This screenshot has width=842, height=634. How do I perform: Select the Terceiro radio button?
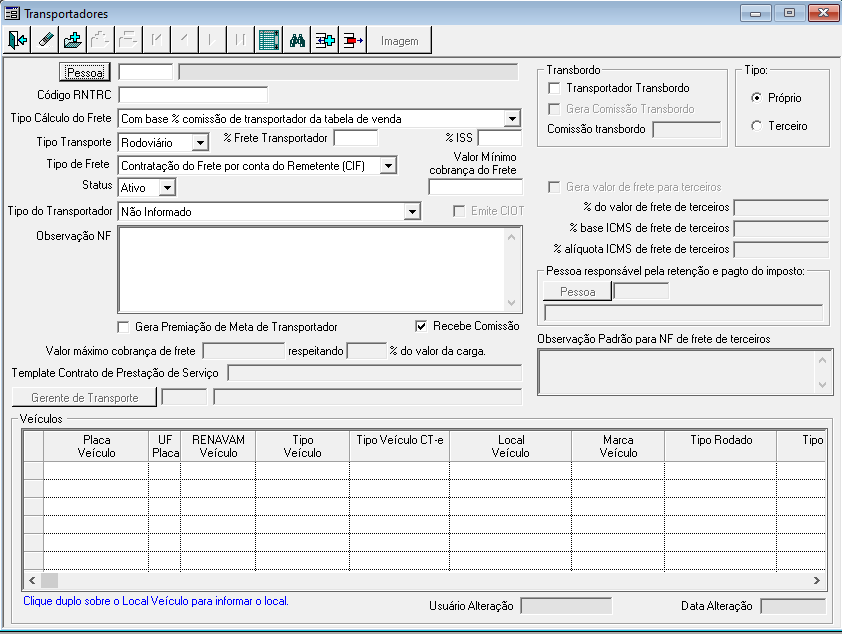click(x=756, y=126)
